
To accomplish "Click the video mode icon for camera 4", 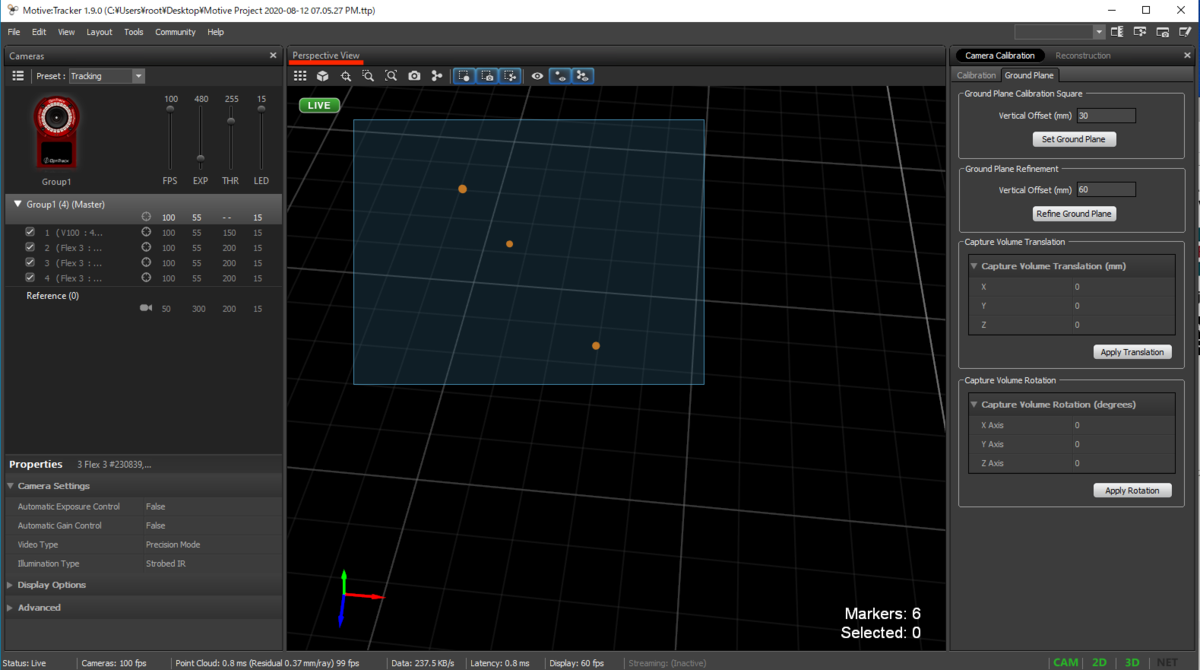I will (146, 278).
